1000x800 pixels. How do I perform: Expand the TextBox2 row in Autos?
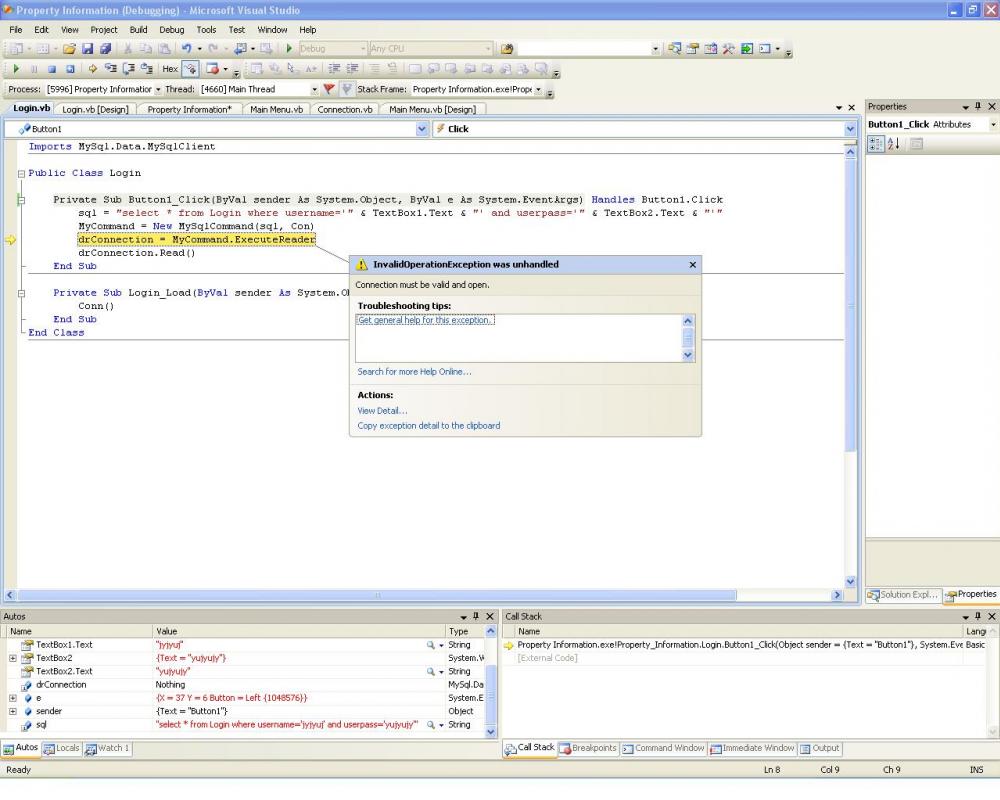click(13, 658)
